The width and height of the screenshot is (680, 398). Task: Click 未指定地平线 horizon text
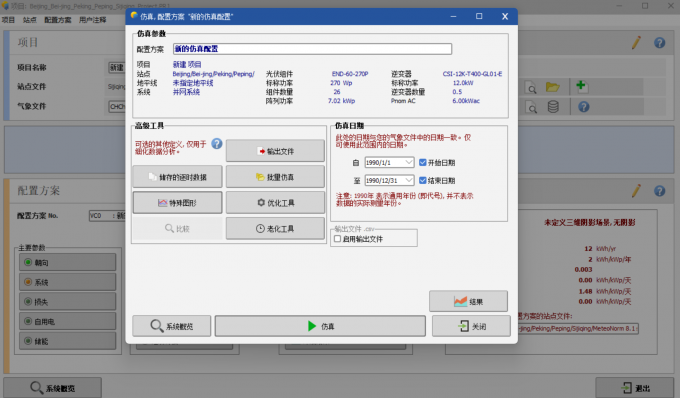(193, 83)
